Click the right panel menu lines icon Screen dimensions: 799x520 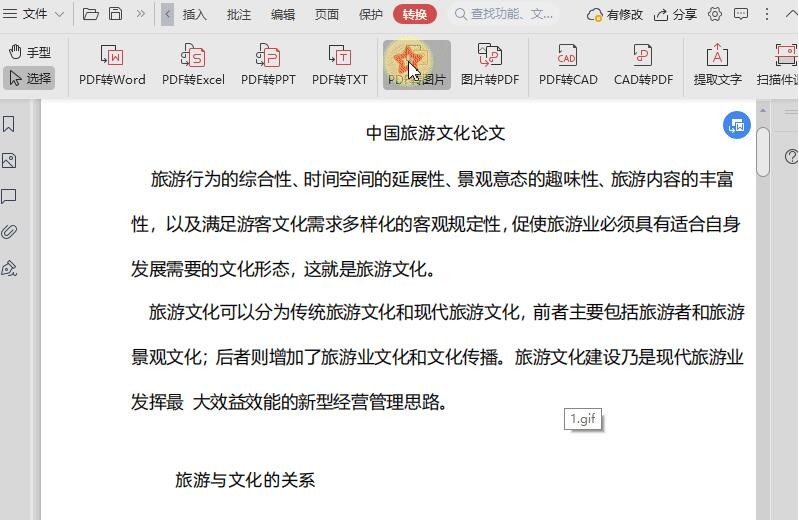[791, 112]
